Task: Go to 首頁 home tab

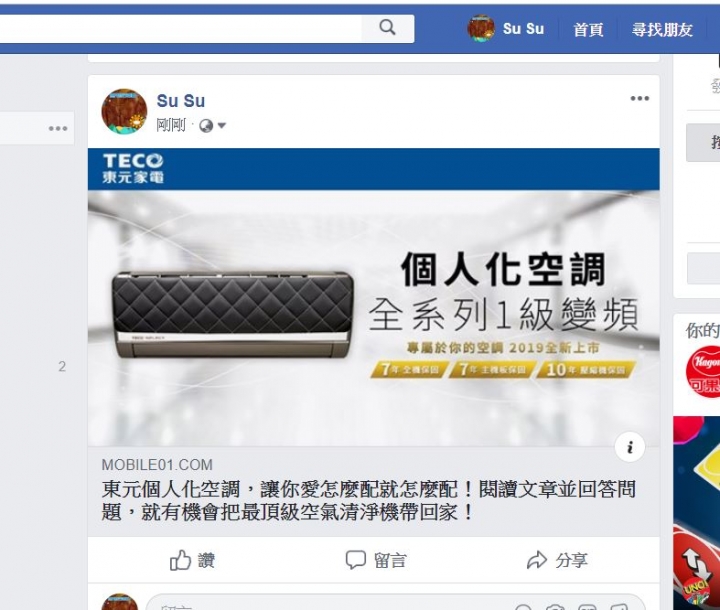Action: pos(588,30)
